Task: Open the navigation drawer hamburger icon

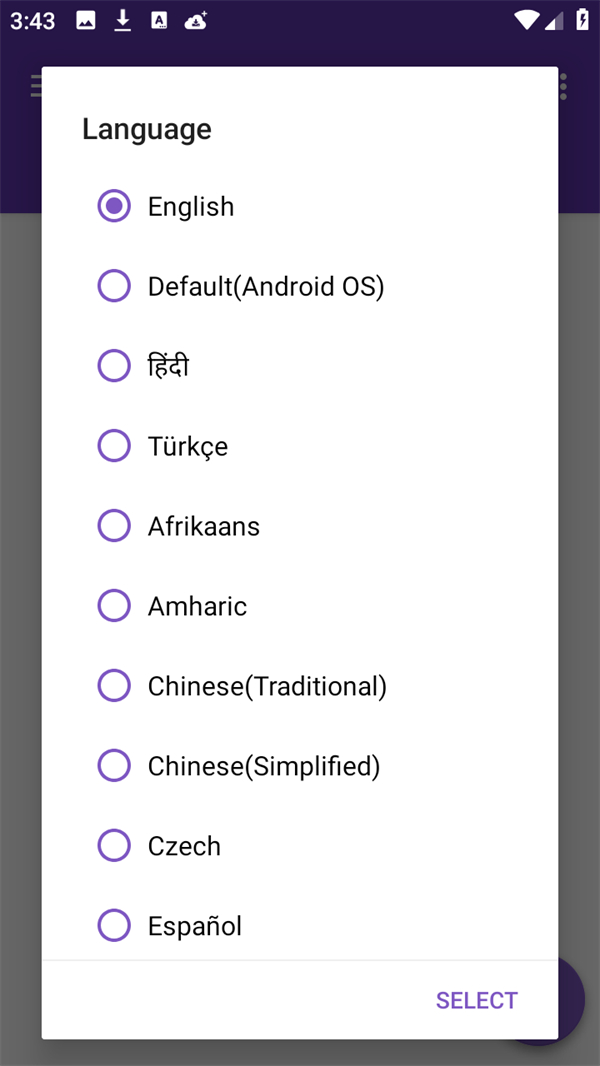Action: 37,86
